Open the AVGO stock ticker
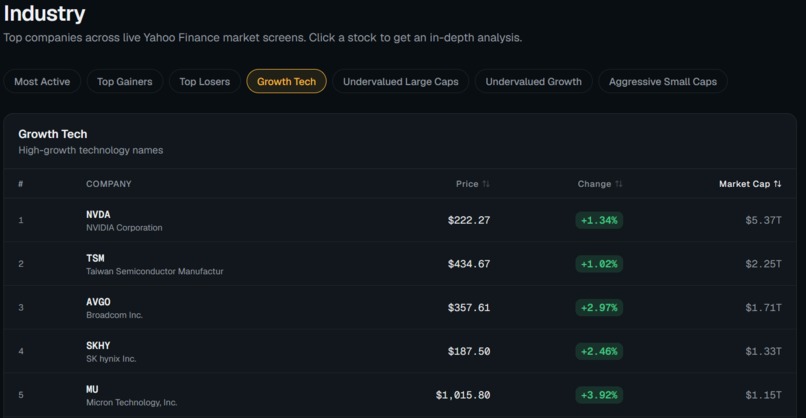Viewport: 806px width, 418px height. pyautogui.click(x=98, y=302)
